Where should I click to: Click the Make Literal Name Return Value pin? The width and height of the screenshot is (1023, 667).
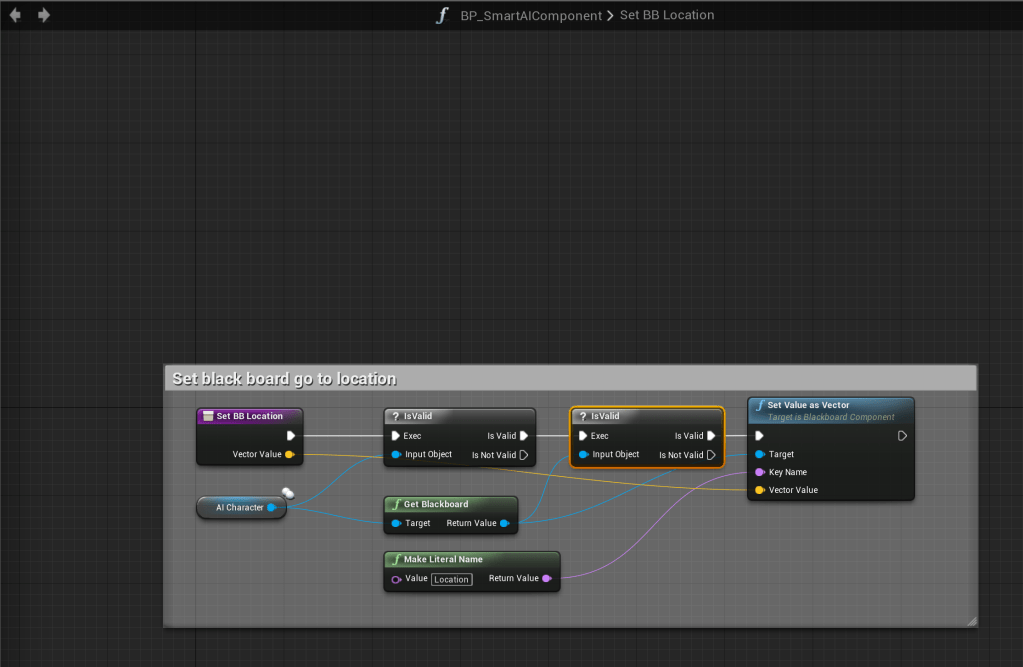(x=546, y=578)
